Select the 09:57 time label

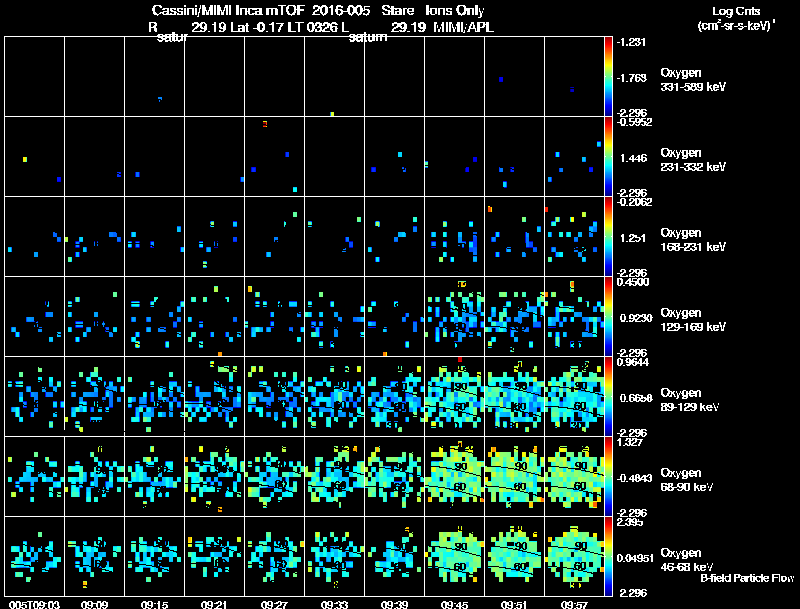(574, 604)
